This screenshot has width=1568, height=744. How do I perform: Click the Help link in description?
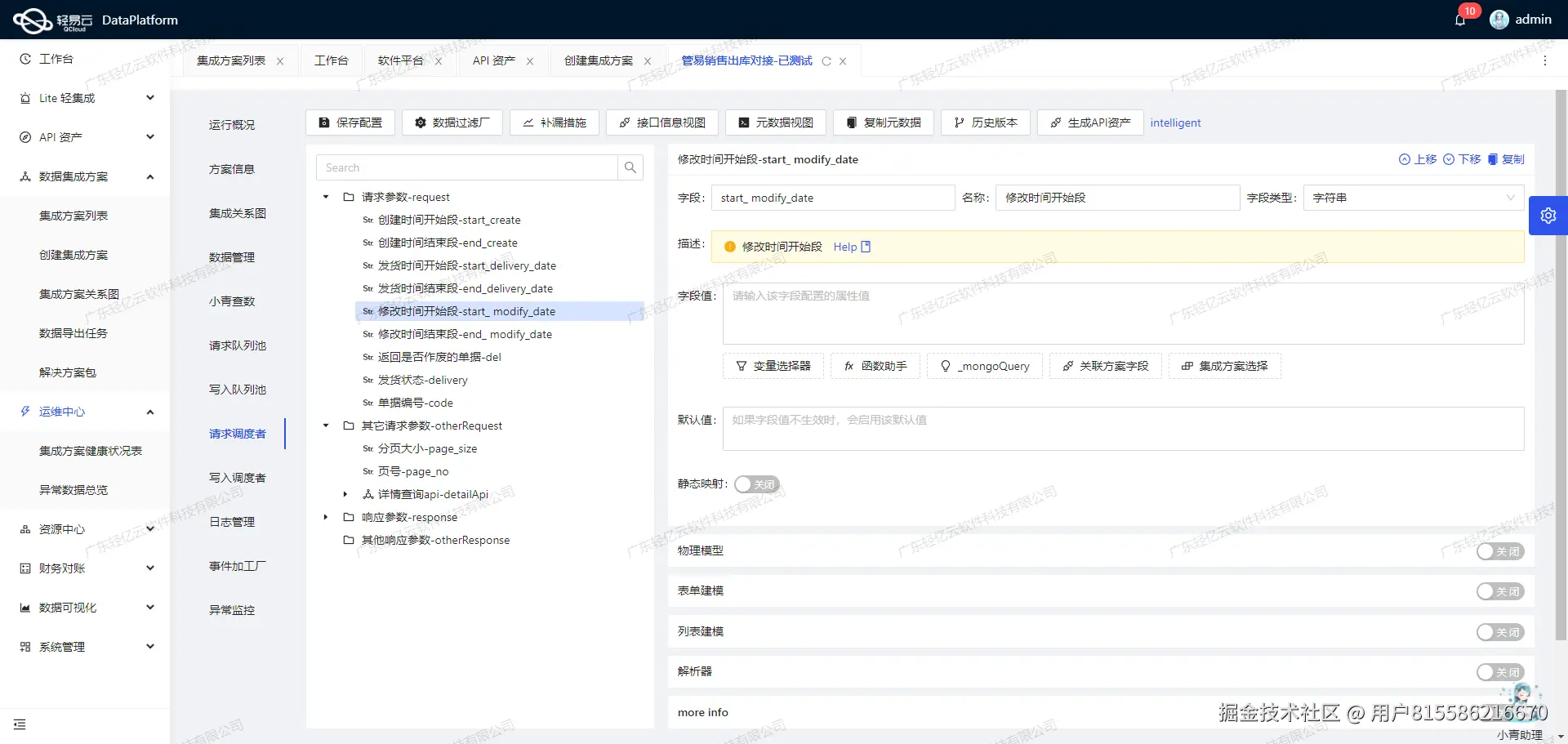845,247
